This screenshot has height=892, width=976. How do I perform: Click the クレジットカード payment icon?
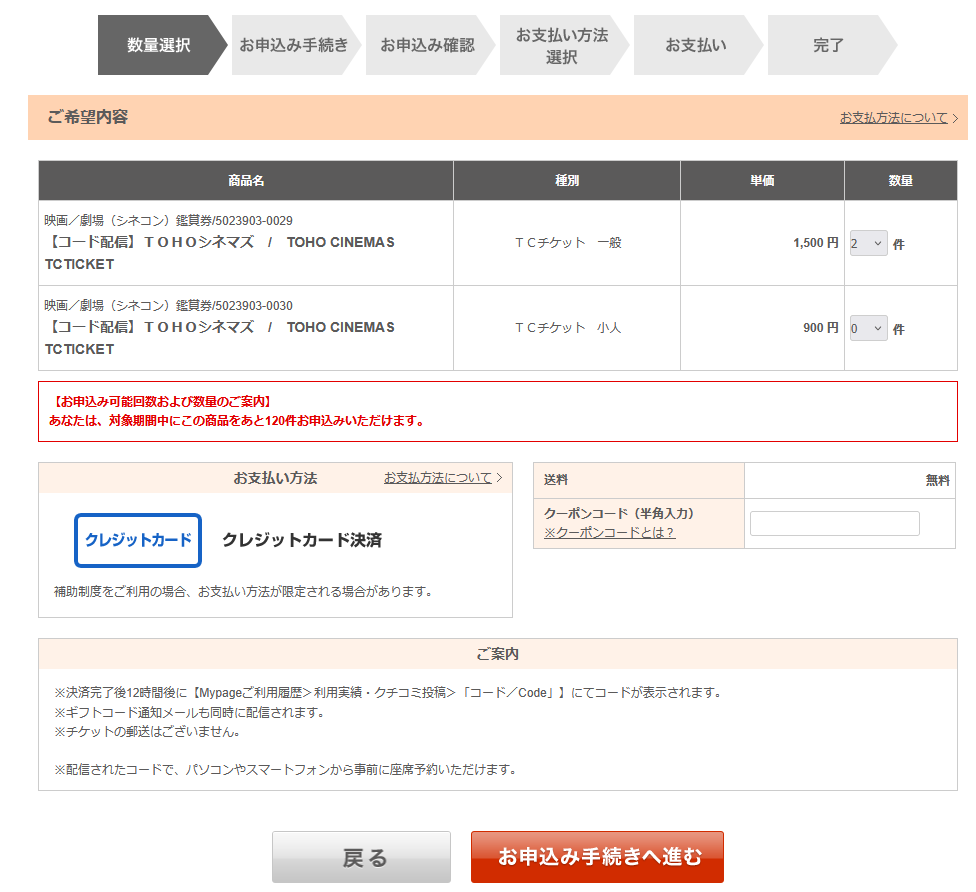(138, 540)
